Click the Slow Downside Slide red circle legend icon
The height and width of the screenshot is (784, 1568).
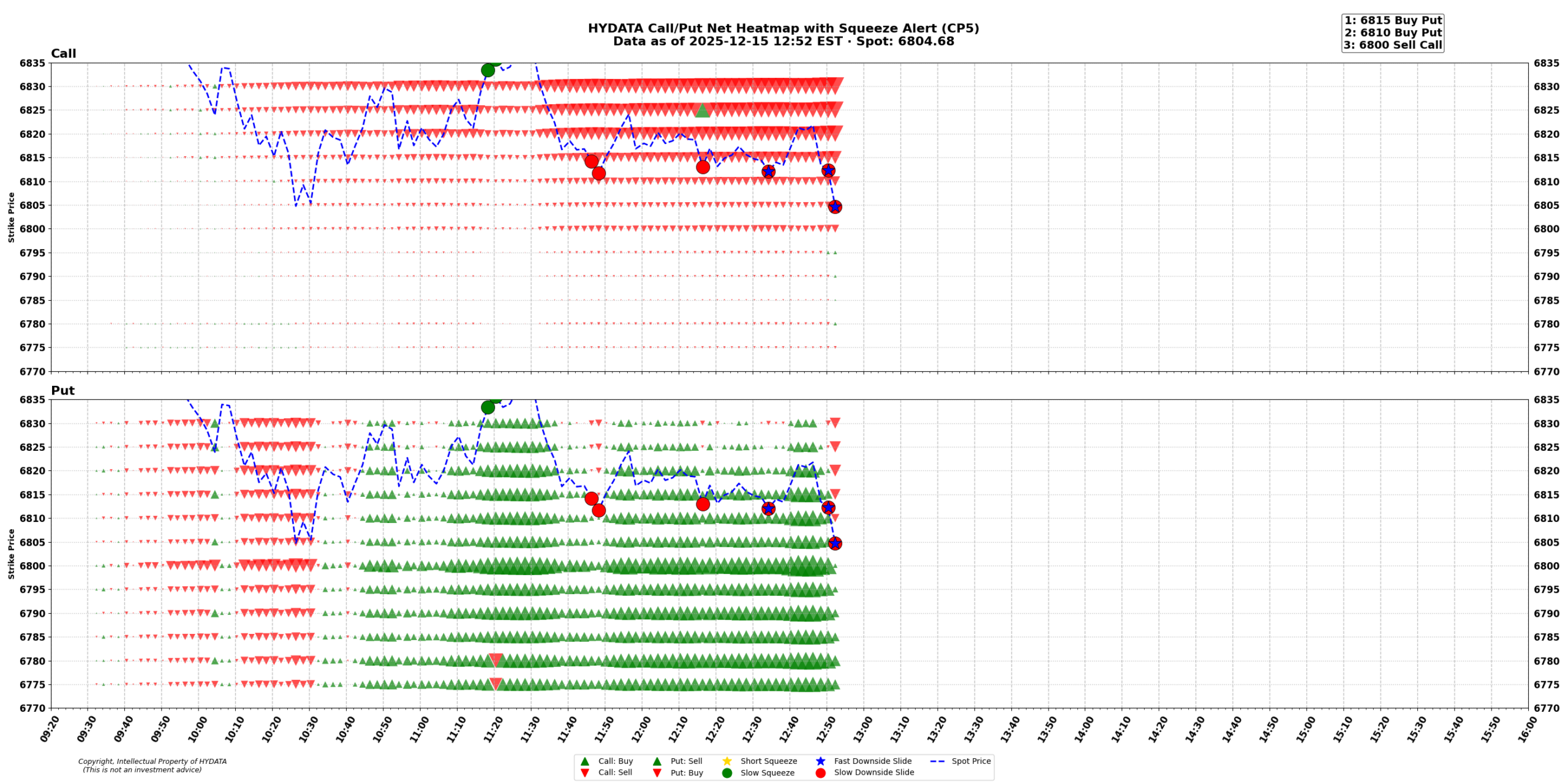click(x=821, y=773)
